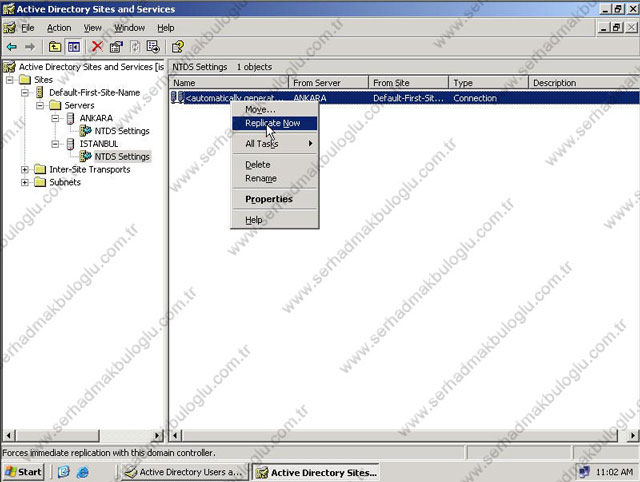The width and height of the screenshot is (640, 482).
Task: Choose Rename from context menu
Action: pos(275,178)
